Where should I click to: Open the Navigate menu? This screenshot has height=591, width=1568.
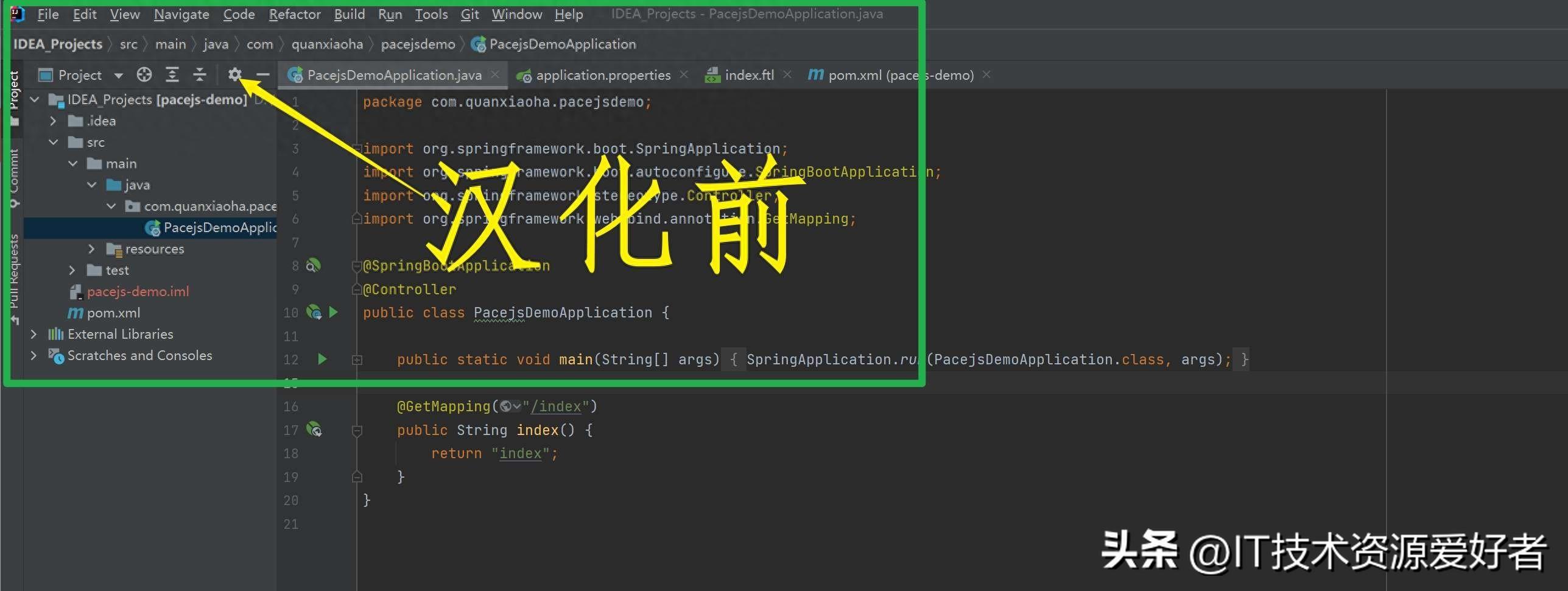pos(181,14)
